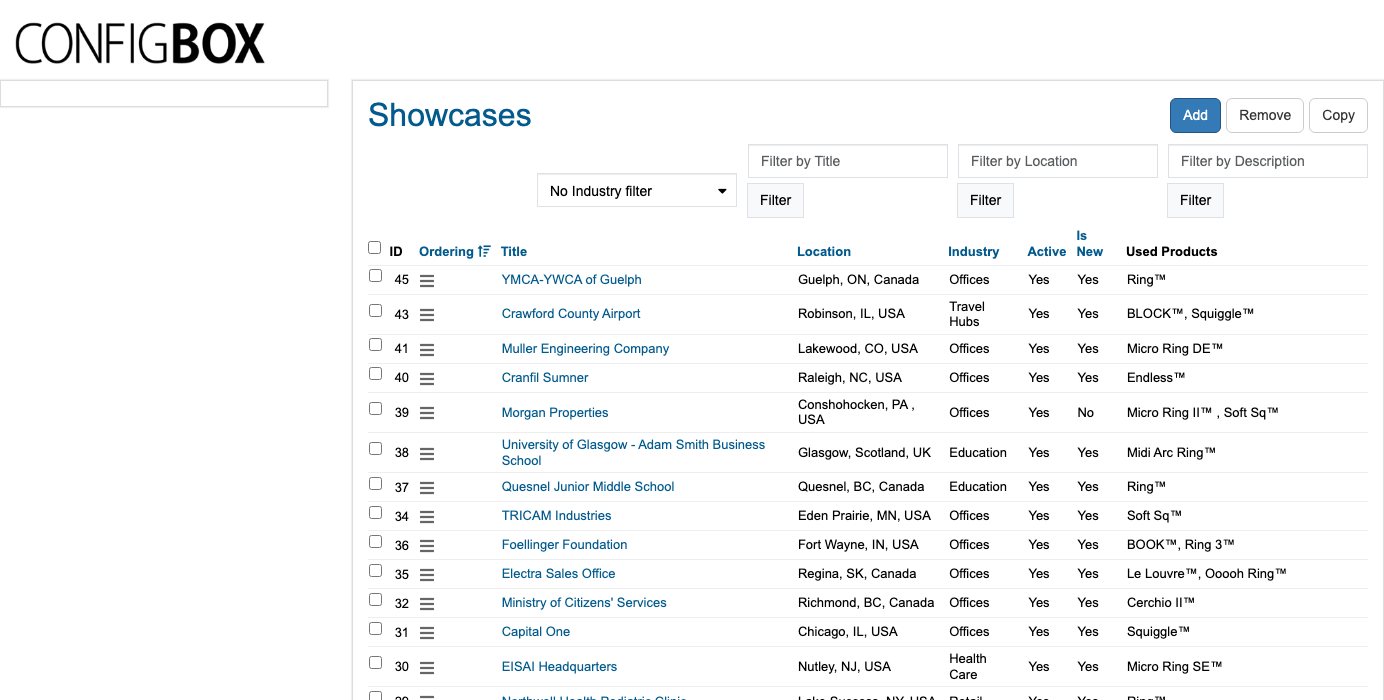The image size is (1384, 700).
Task: Click the drag handle for Crawford County Airport
Action: tap(427, 315)
